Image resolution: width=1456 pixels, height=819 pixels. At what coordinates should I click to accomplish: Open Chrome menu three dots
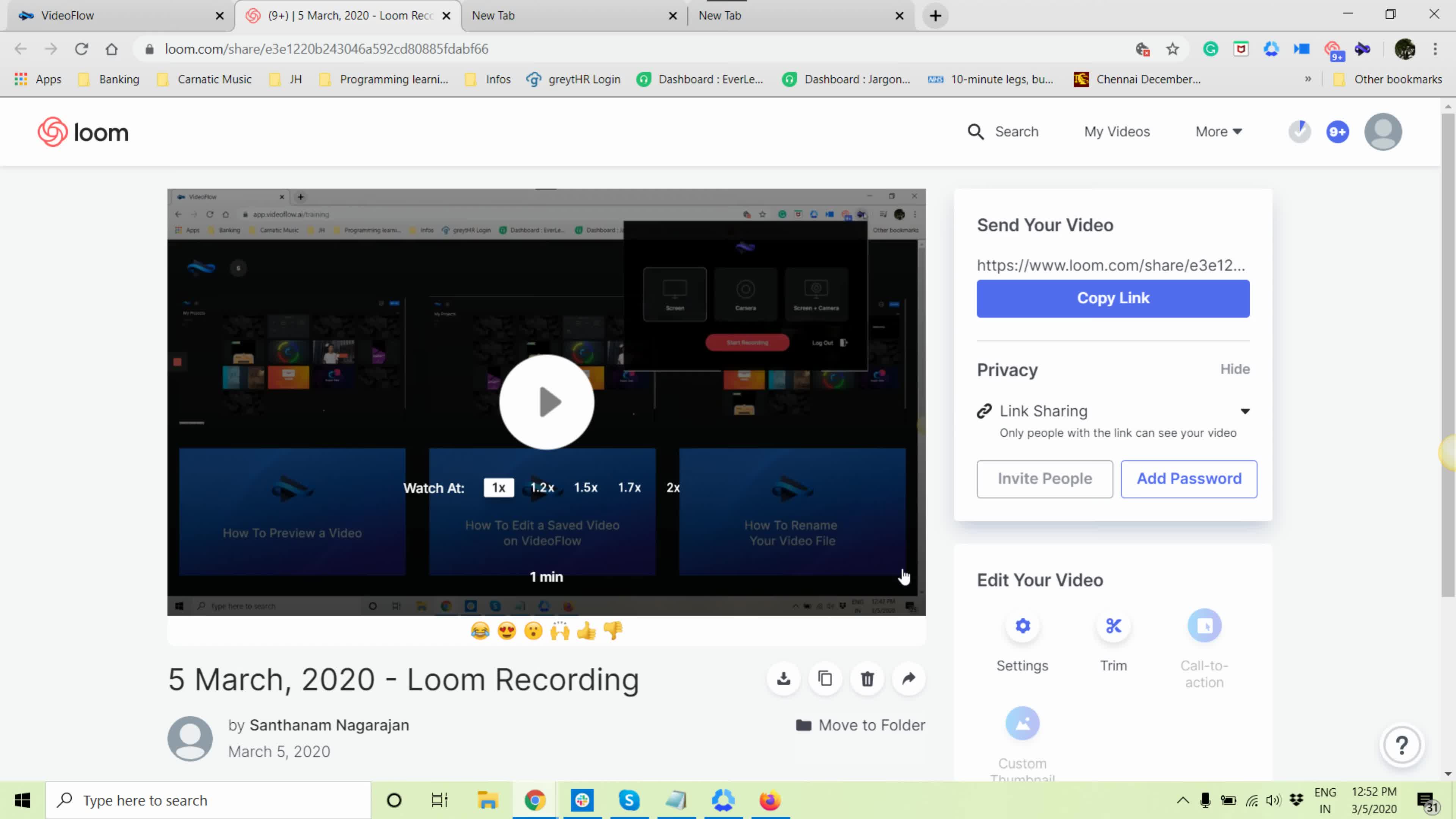tap(1435, 49)
